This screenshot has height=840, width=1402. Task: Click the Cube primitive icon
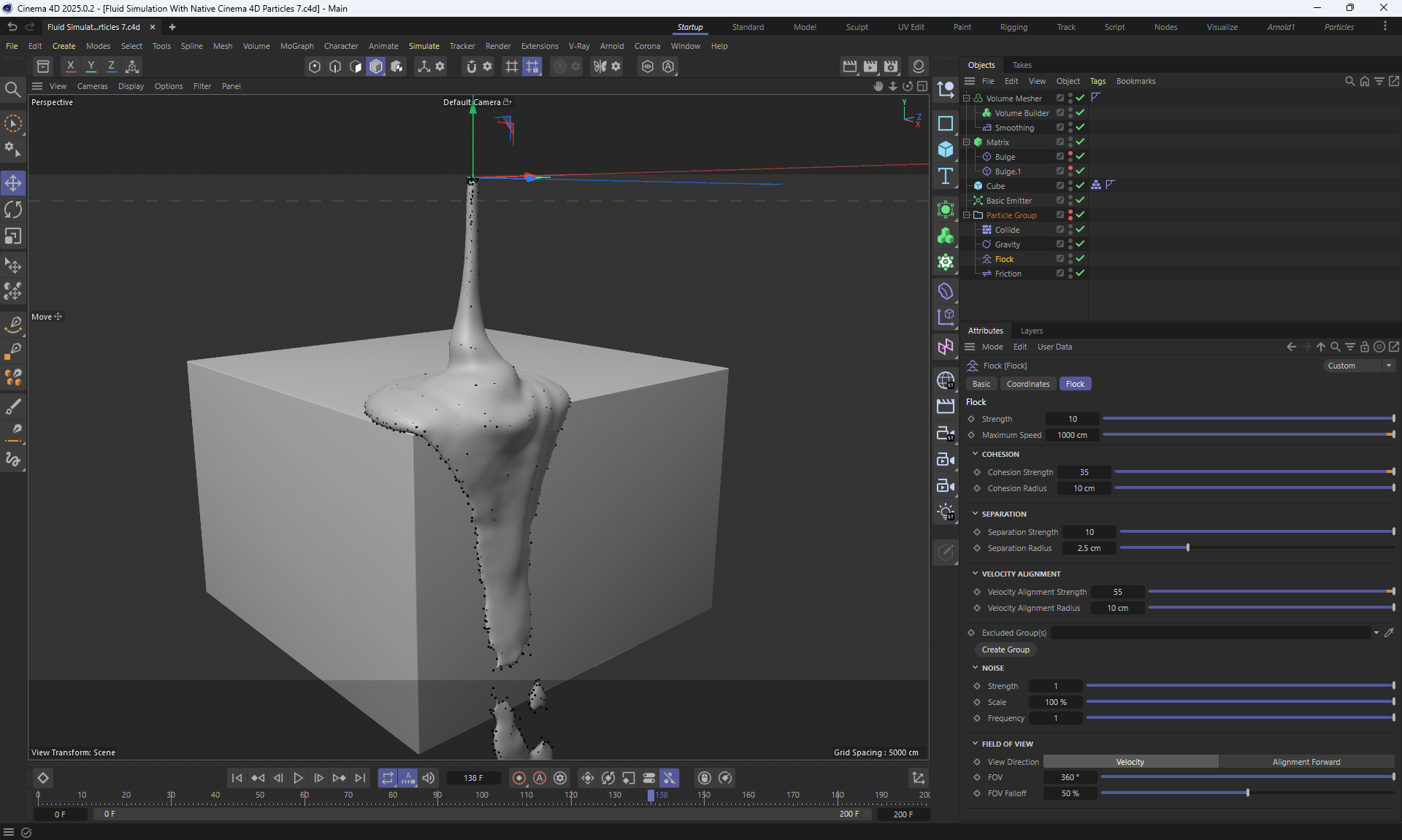coord(946,150)
